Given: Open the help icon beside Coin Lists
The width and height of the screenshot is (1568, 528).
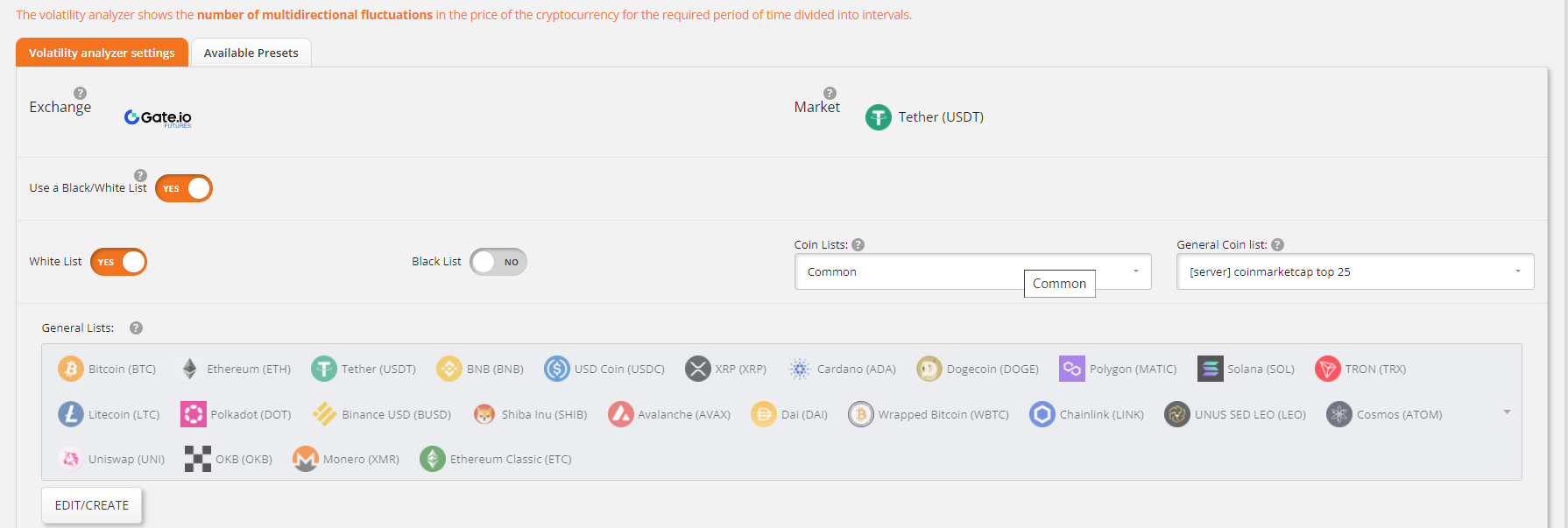Looking at the screenshot, I should pos(858,245).
